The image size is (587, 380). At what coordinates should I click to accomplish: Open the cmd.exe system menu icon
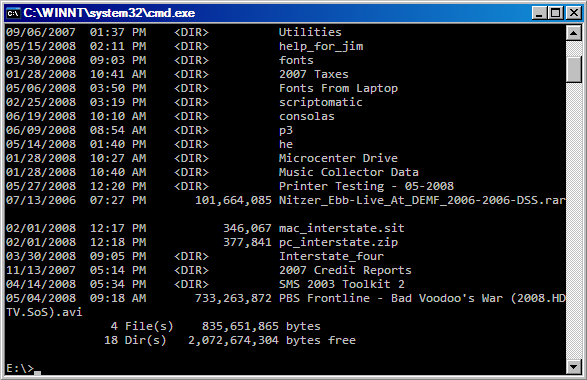click(13, 13)
